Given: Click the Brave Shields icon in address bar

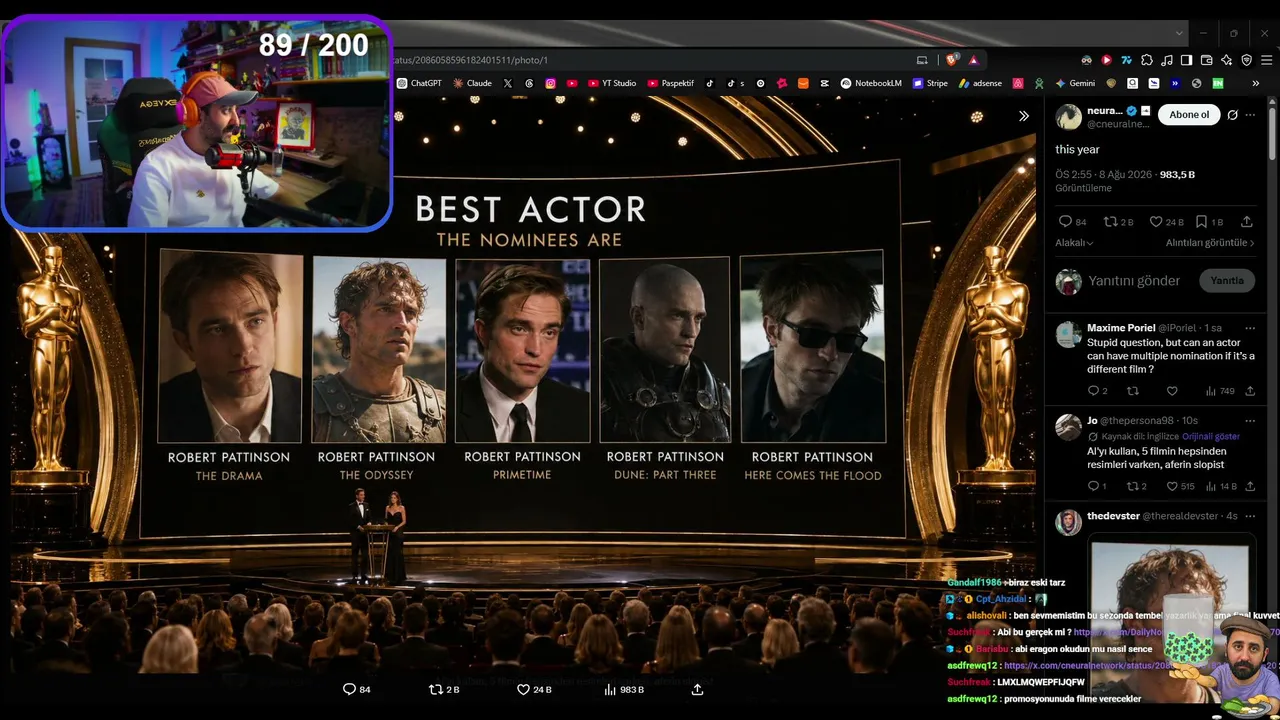Looking at the screenshot, I should 951,60.
